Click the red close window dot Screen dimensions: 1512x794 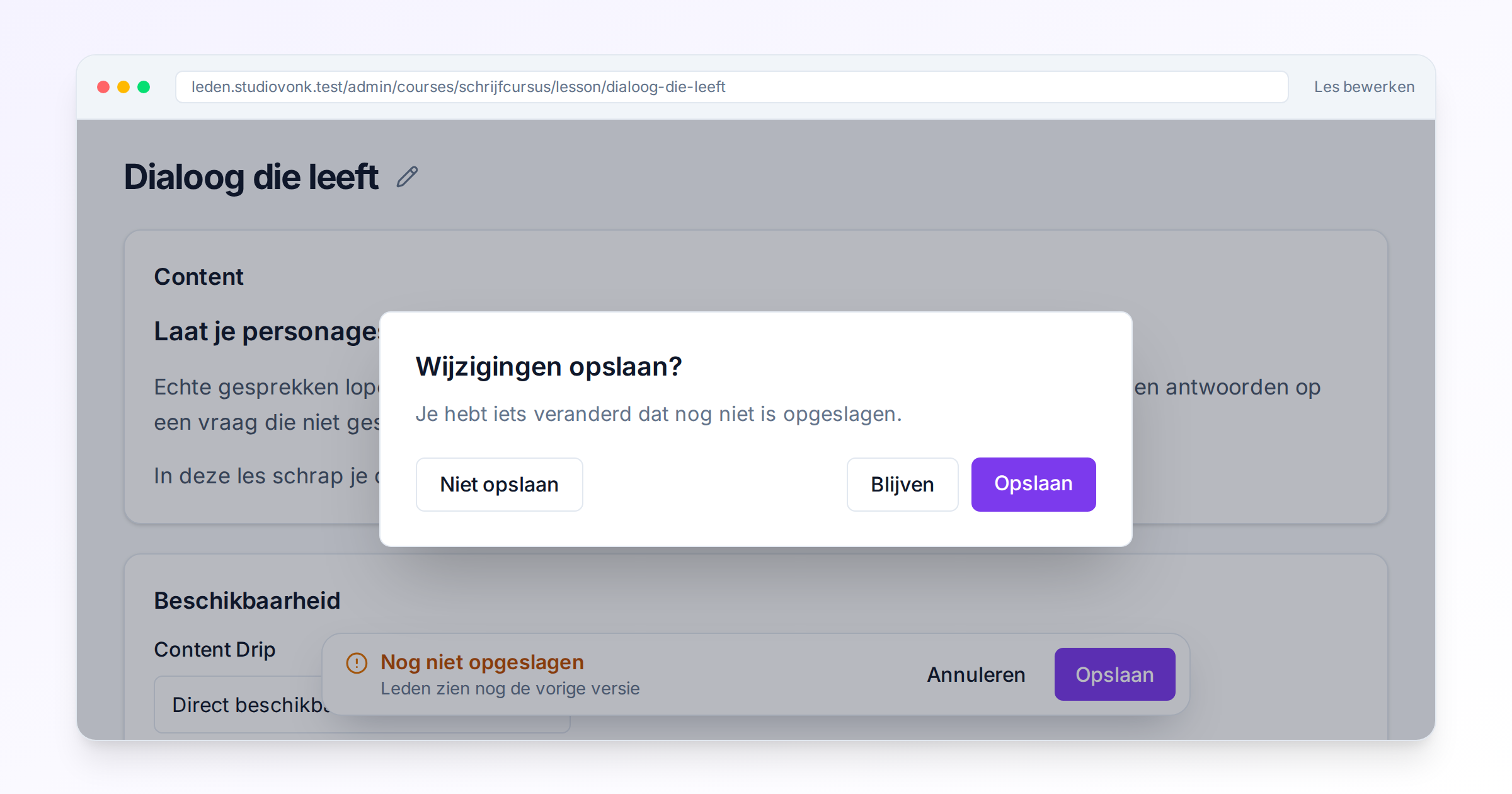(x=103, y=87)
